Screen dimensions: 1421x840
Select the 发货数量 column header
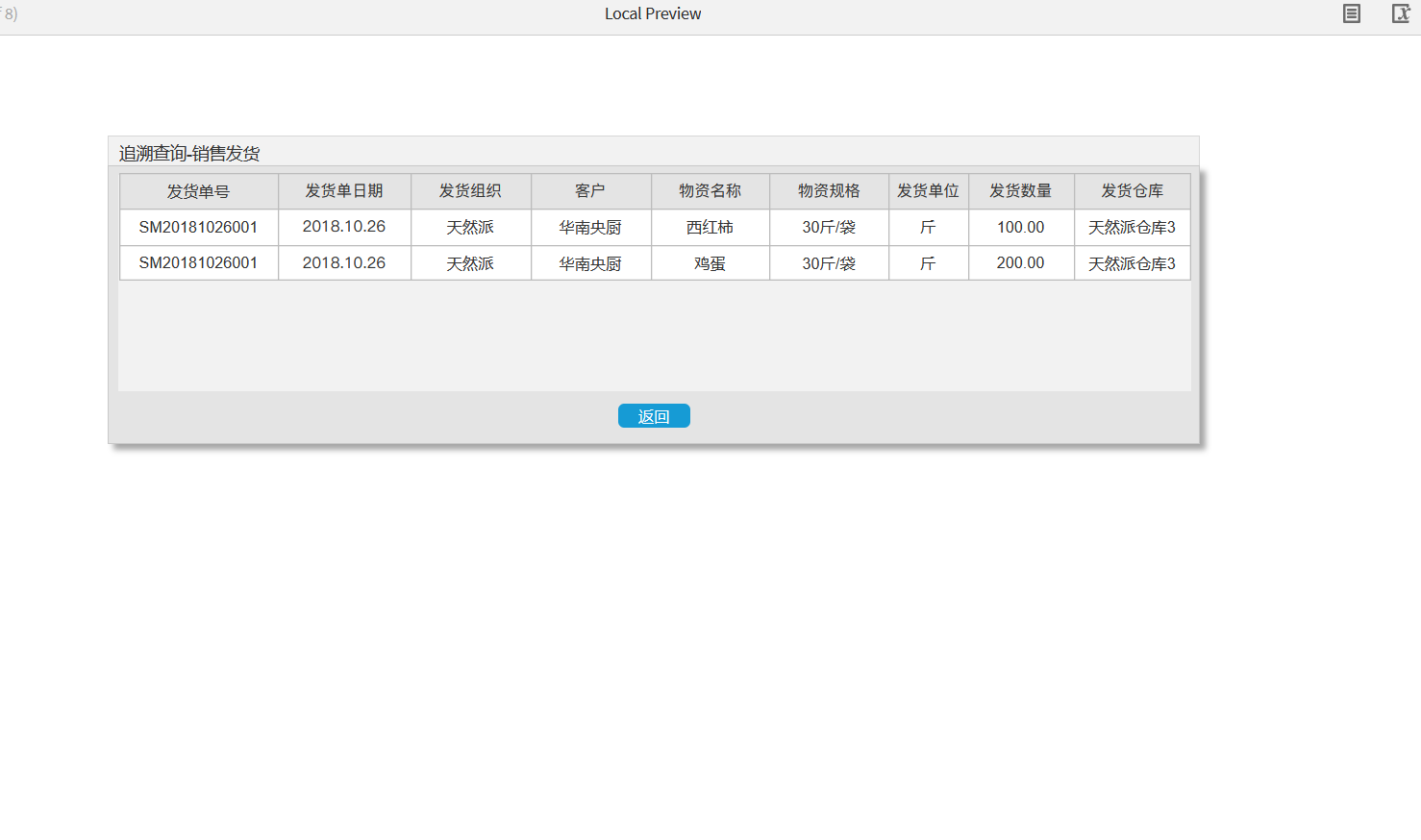pyautogui.click(x=1021, y=191)
